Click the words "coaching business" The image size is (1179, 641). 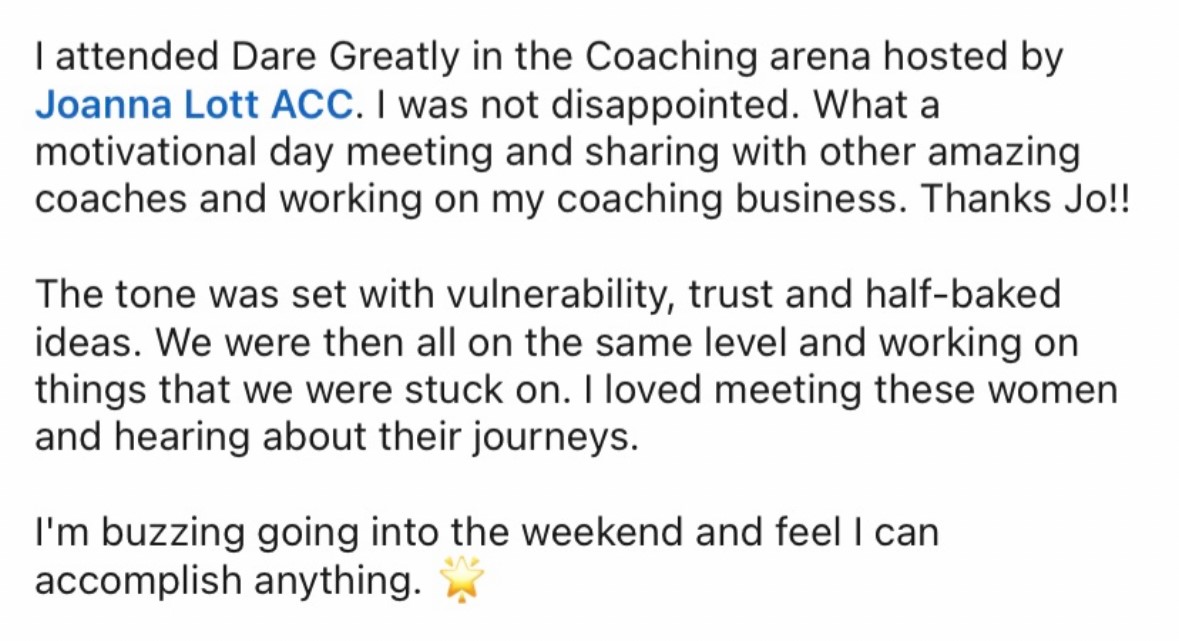[x=745, y=200]
